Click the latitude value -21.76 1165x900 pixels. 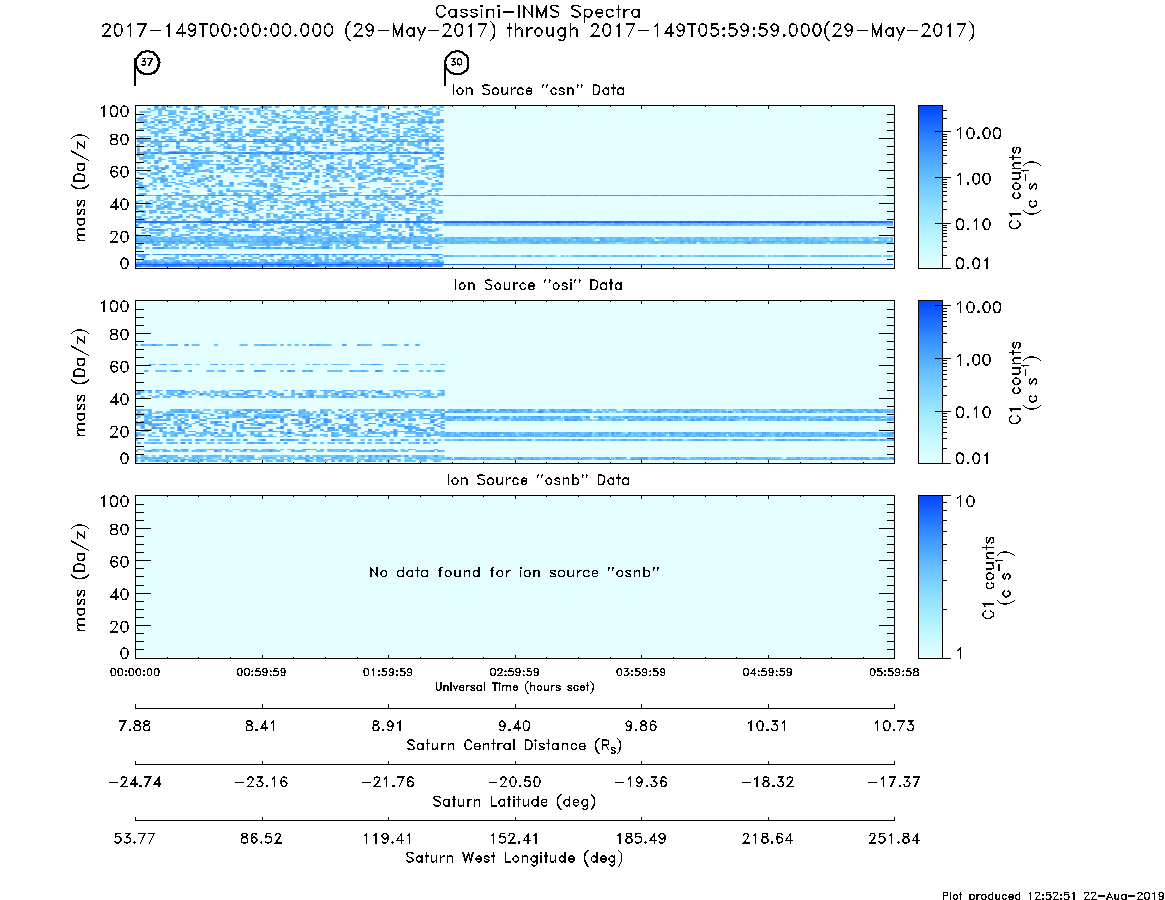[x=388, y=782]
